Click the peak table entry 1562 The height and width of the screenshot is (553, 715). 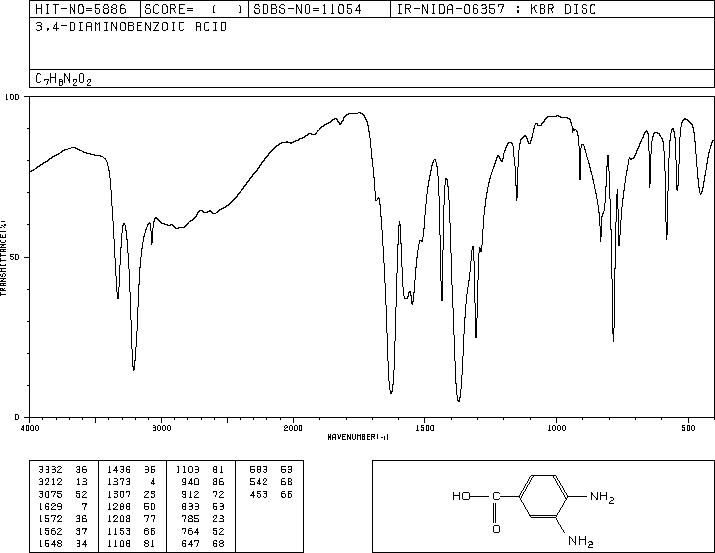(49, 531)
